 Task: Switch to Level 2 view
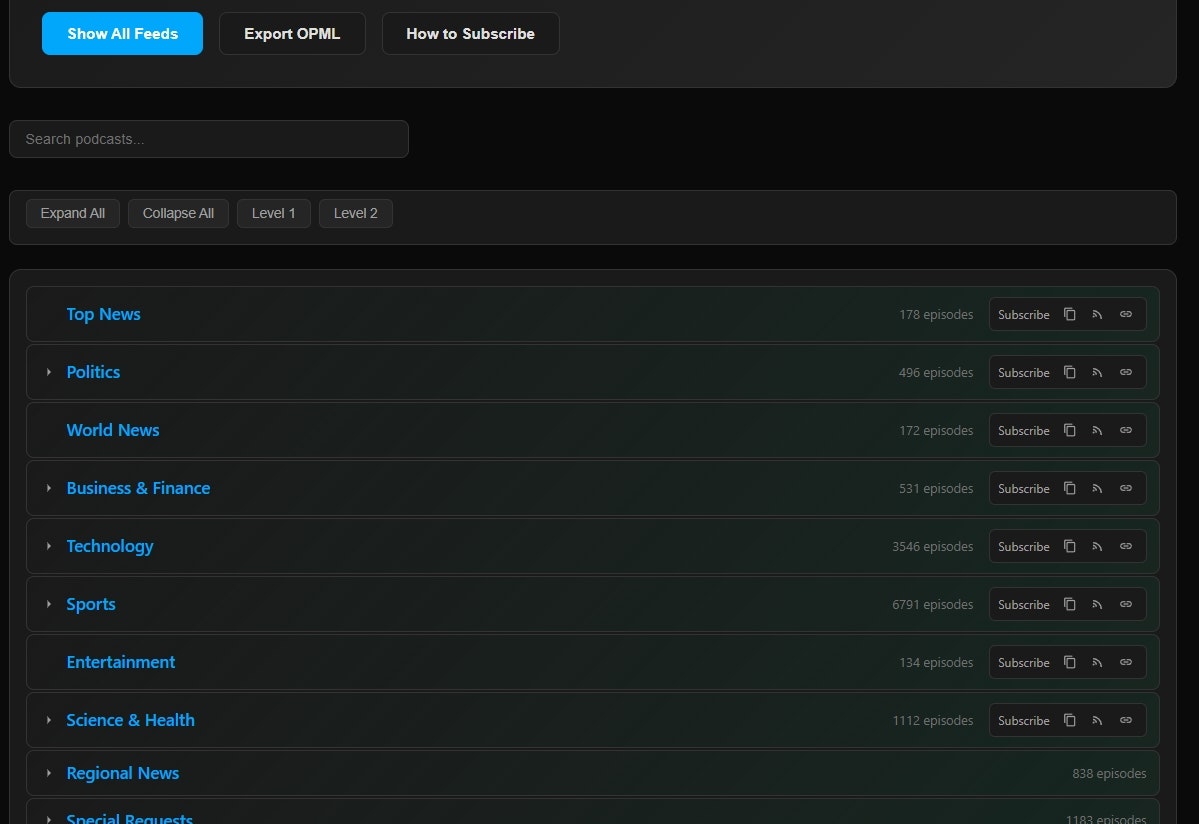click(355, 213)
